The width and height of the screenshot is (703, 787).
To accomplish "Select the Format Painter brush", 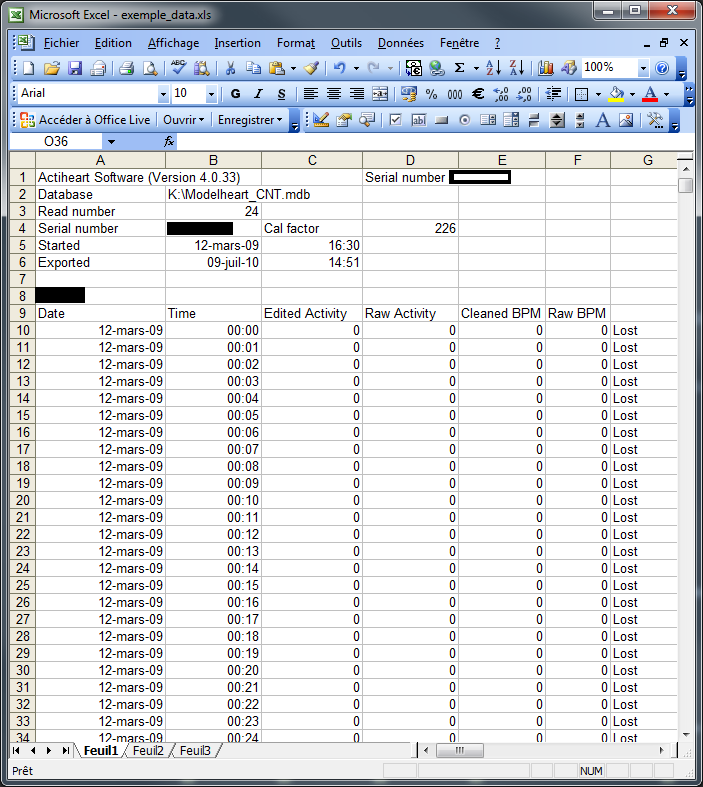I will click(x=312, y=68).
